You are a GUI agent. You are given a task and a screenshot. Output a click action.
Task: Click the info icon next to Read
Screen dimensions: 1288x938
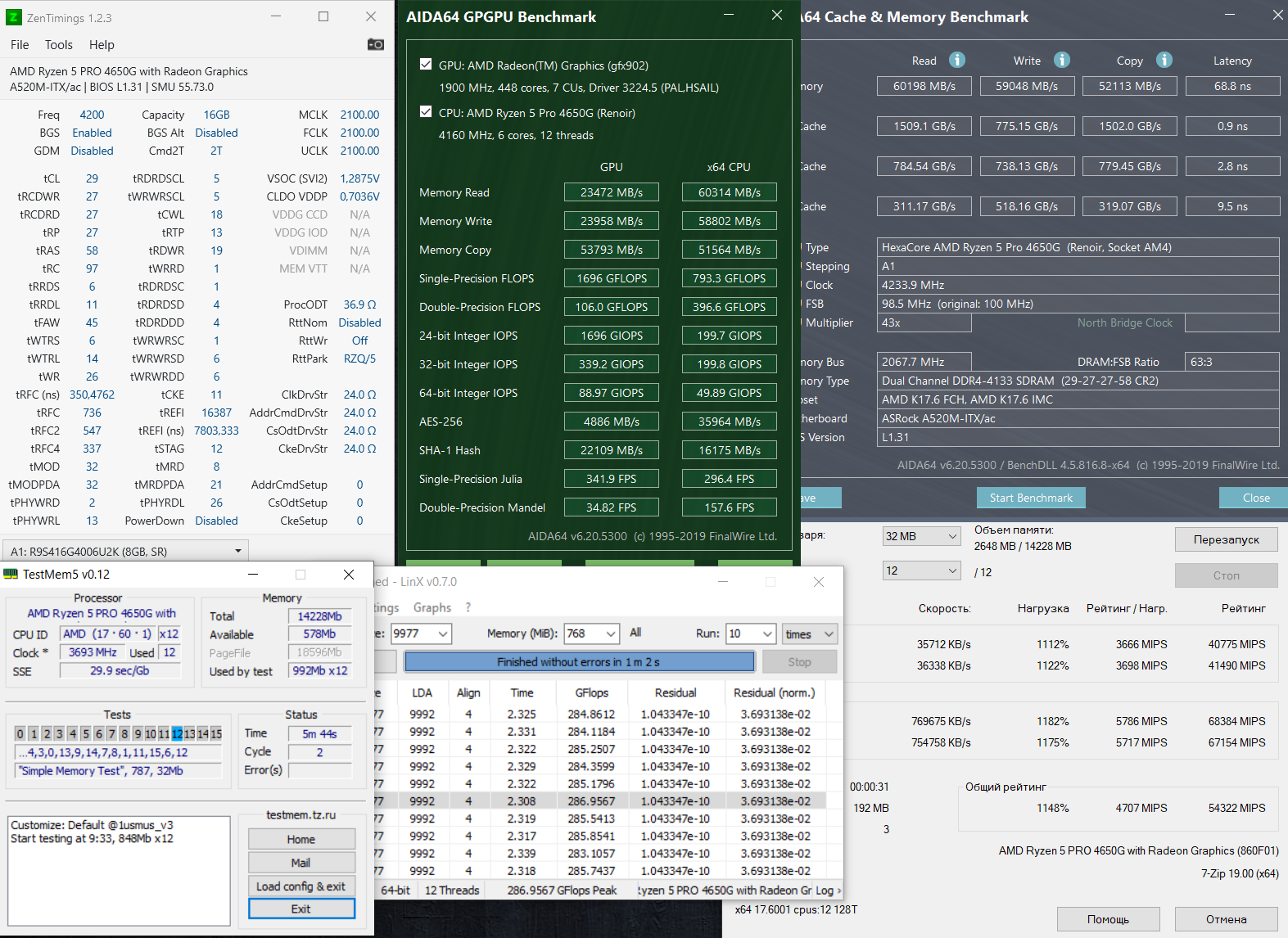click(957, 60)
